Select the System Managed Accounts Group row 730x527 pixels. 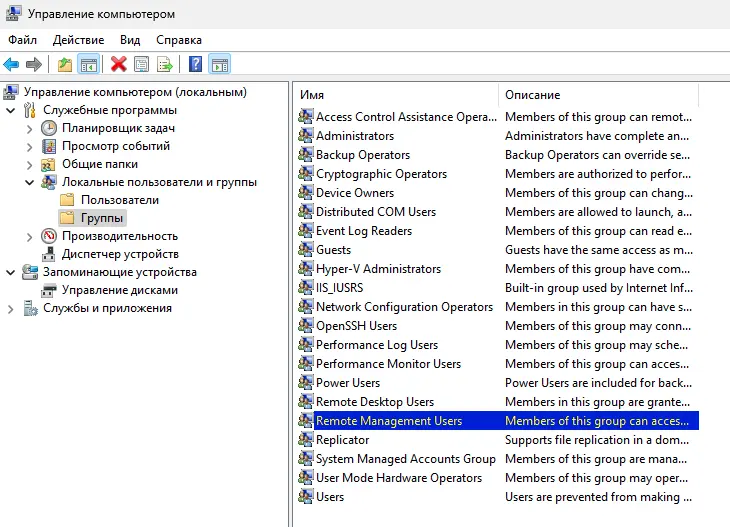406,459
